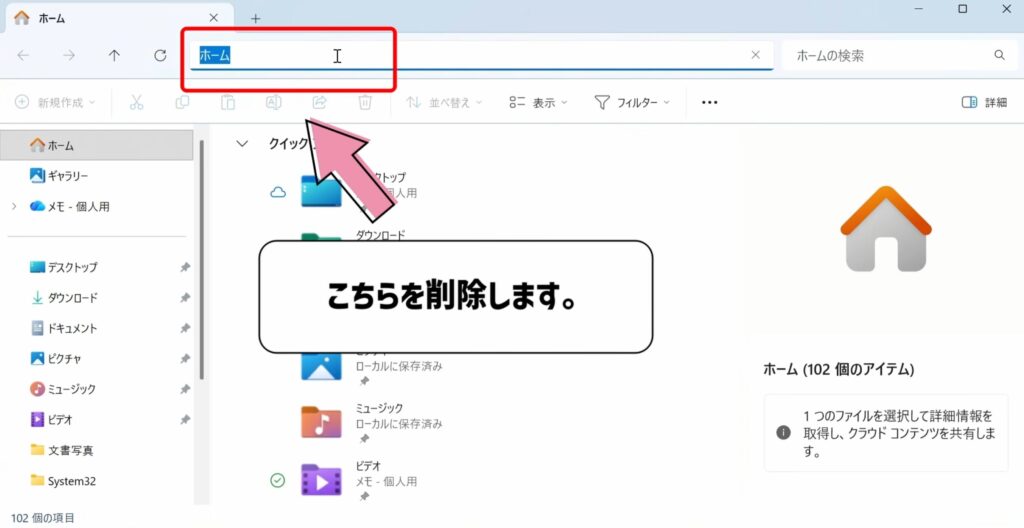Open ダウンロード in the sidebar

63,298
